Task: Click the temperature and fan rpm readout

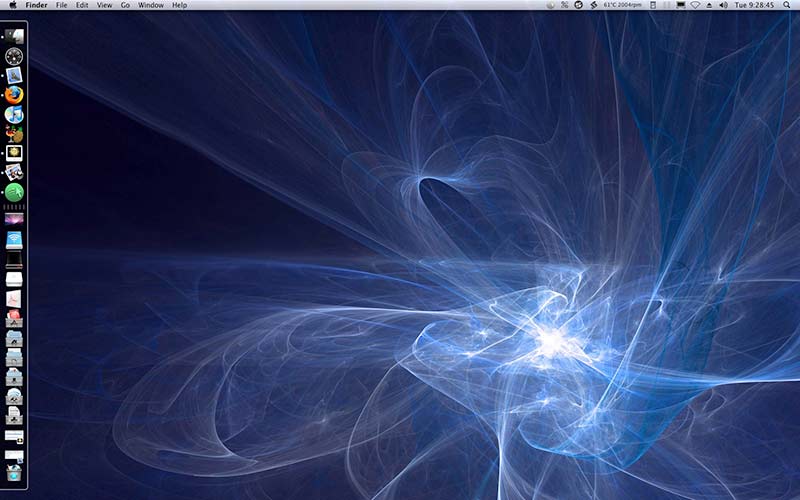Action: click(623, 5)
